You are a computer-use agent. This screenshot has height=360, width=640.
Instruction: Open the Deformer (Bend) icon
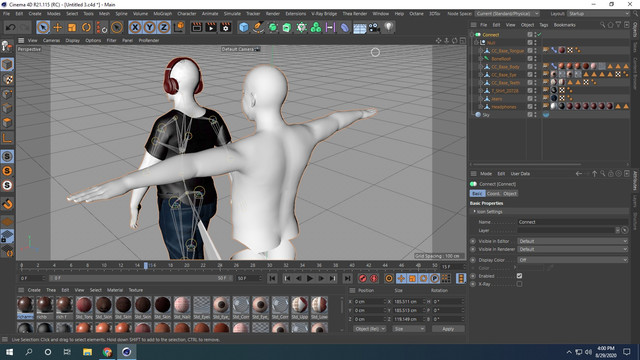[345, 27]
